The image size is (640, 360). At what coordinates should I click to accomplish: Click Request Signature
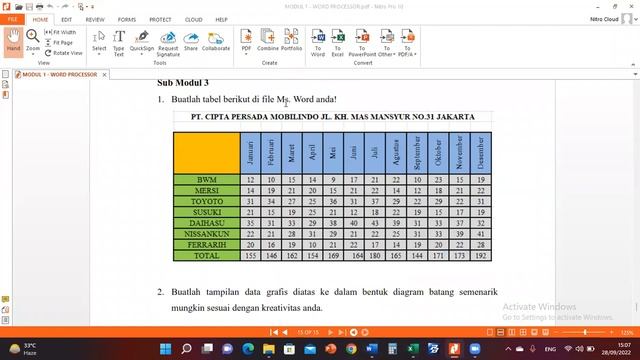168,43
